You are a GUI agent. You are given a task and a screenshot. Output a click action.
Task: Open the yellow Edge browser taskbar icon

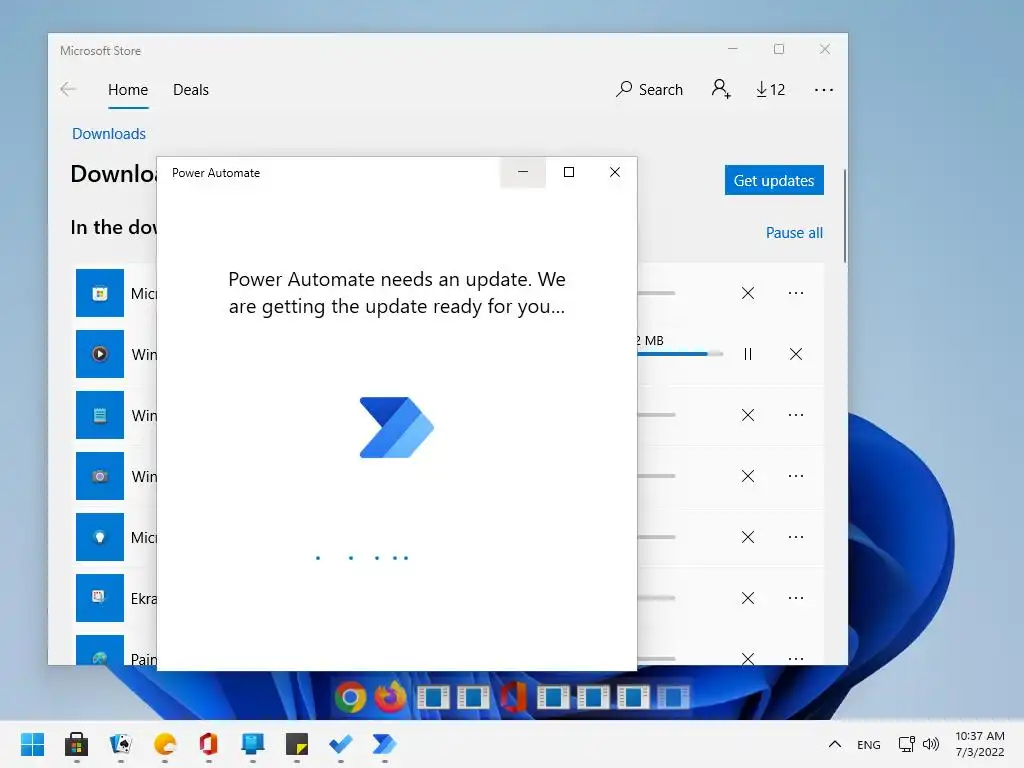coord(165,744)
